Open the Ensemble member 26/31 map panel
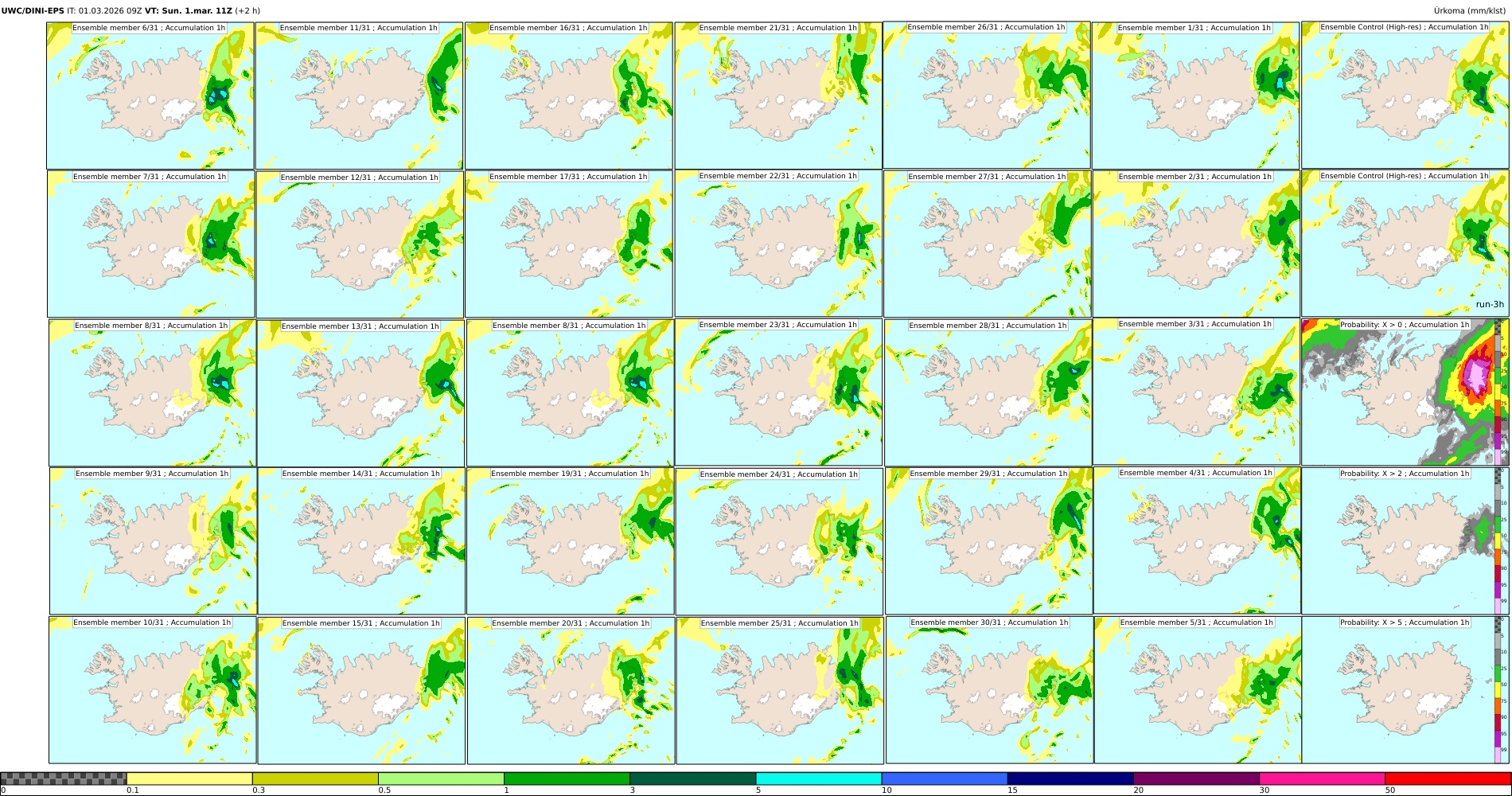Viewport: 1512px width, 796px height. [x=987, y=95]
